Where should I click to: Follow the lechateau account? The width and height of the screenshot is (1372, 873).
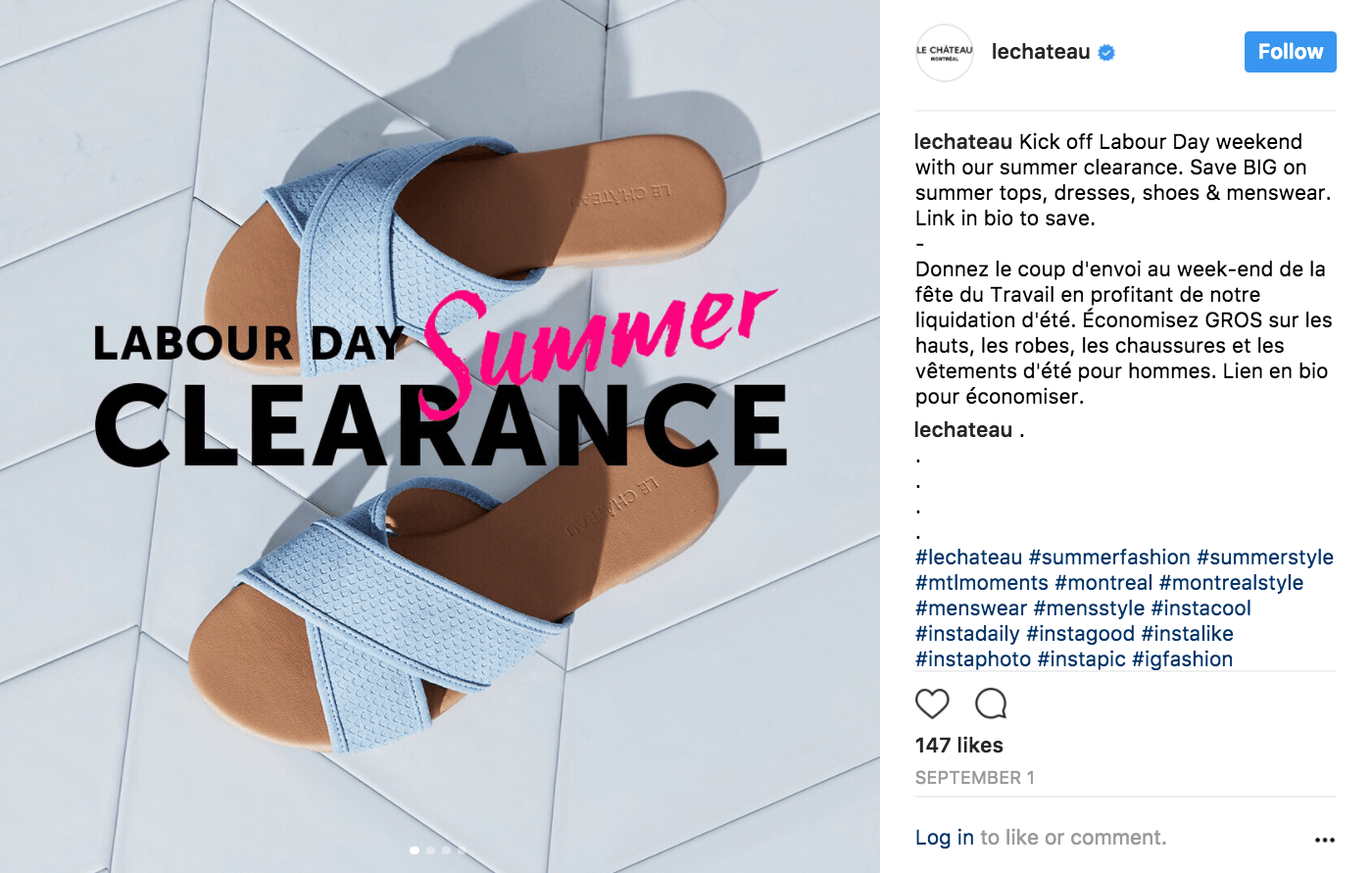coord(1290,52)
